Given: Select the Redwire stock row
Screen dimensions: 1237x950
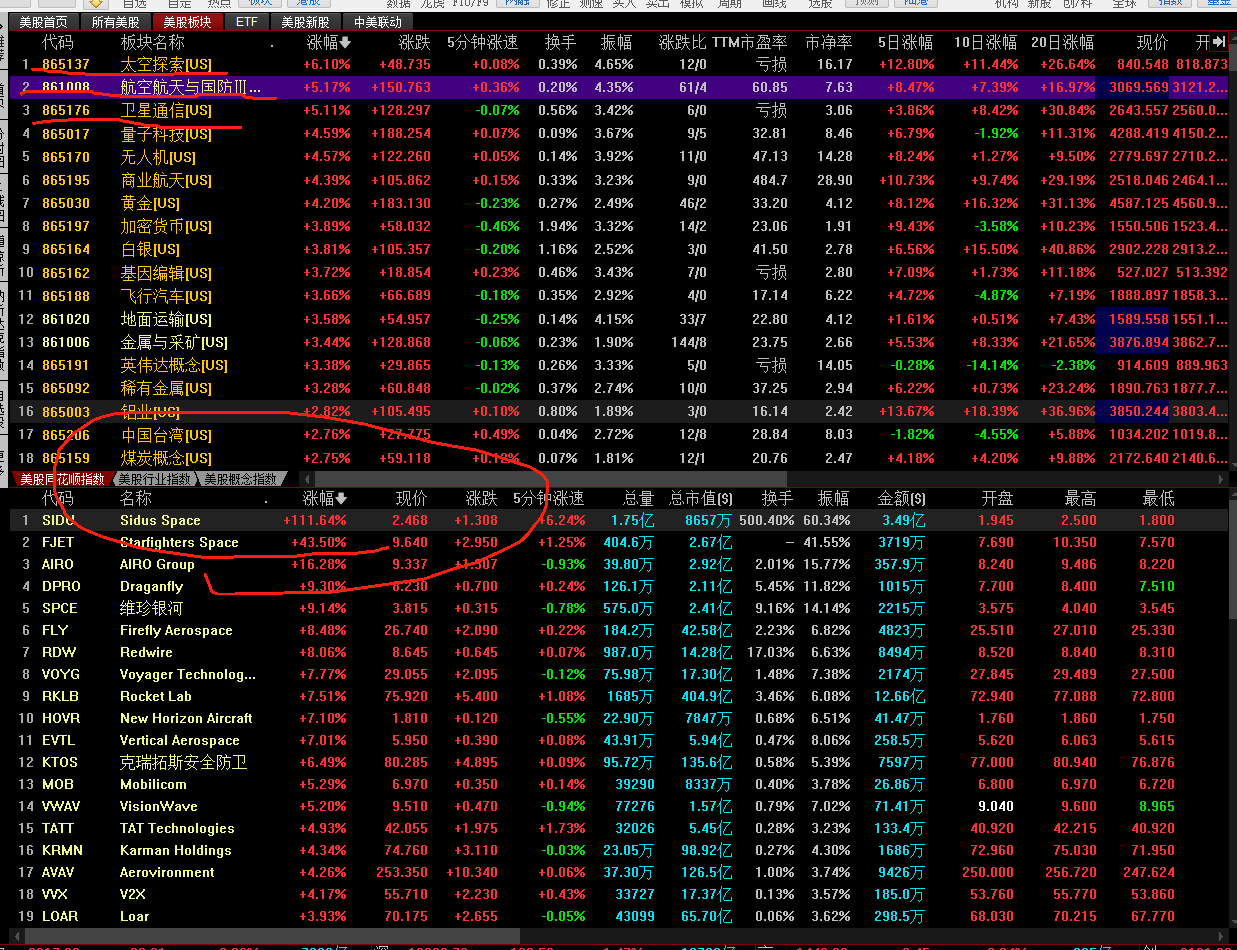Looking at the screenshot, I should 618,652.
